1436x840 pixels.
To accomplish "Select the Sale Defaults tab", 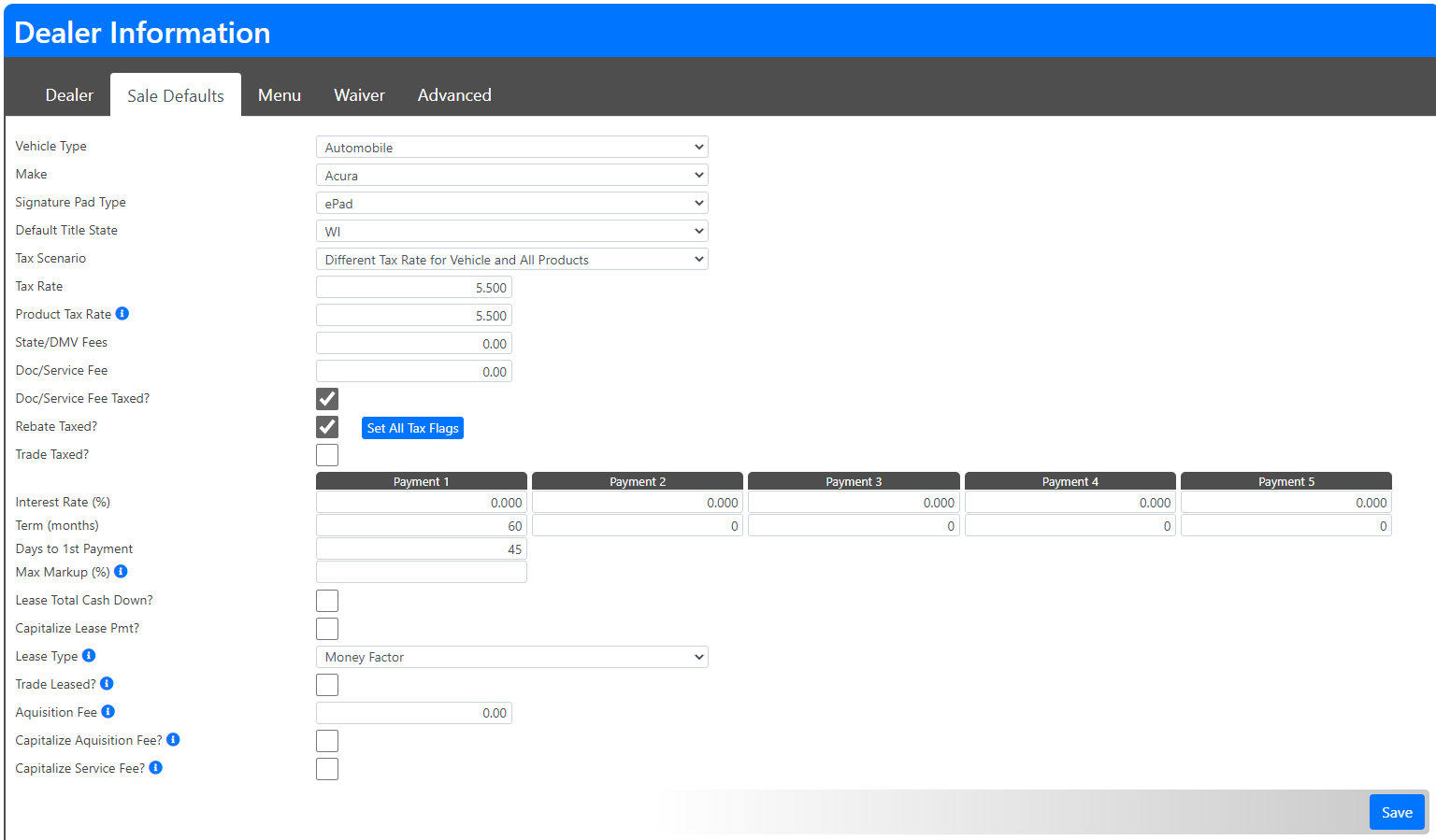I will tap(176, 95).
